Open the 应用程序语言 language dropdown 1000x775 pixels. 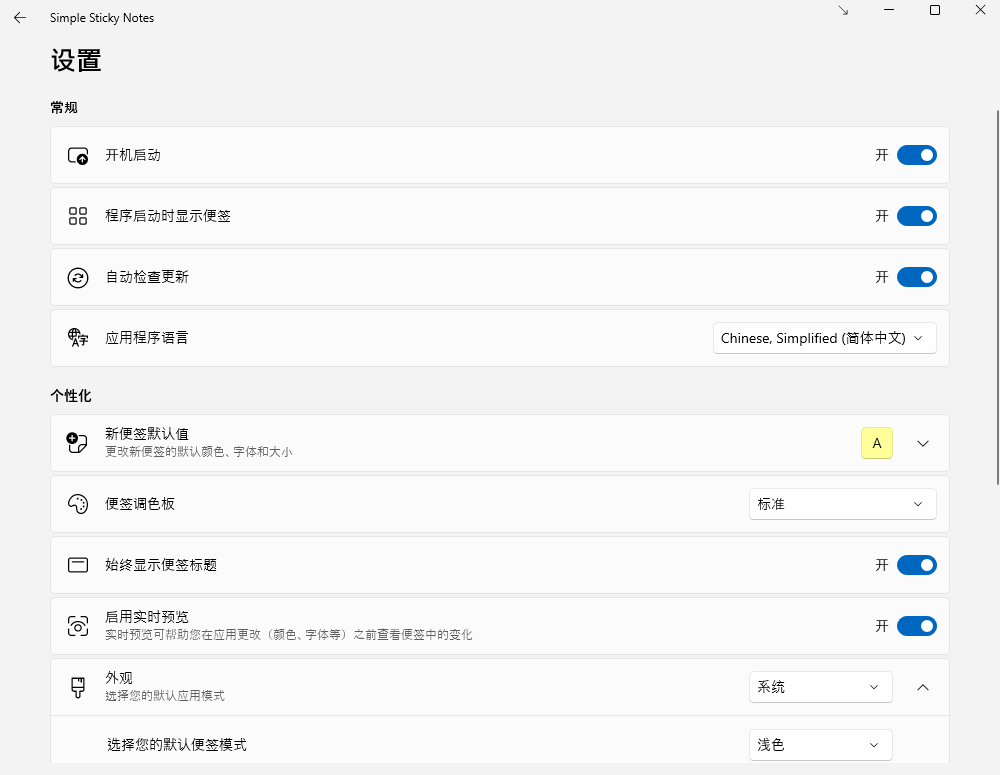[824, 338]
